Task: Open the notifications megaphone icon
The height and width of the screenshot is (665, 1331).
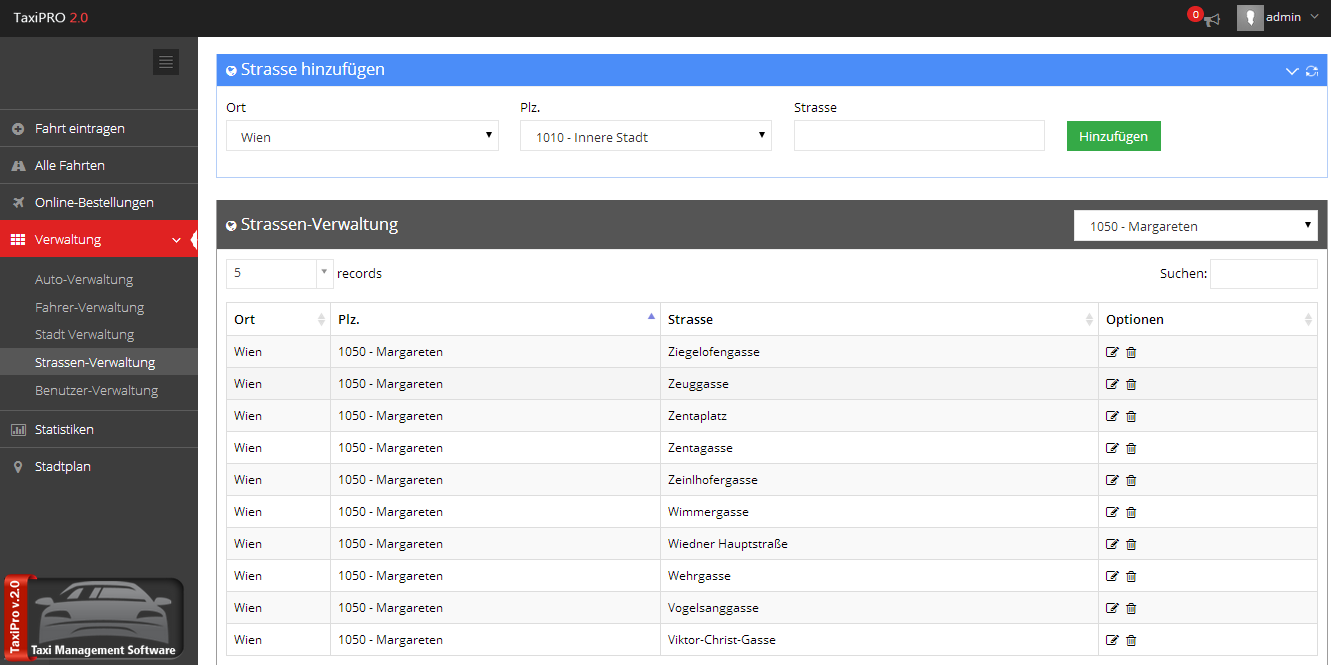Action: (x=1212, y=19)
